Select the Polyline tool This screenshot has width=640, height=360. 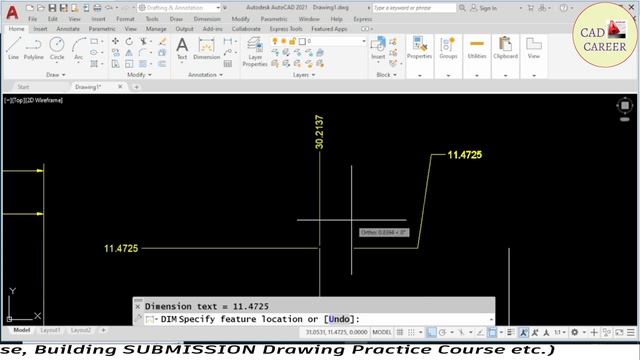(33, 48)
